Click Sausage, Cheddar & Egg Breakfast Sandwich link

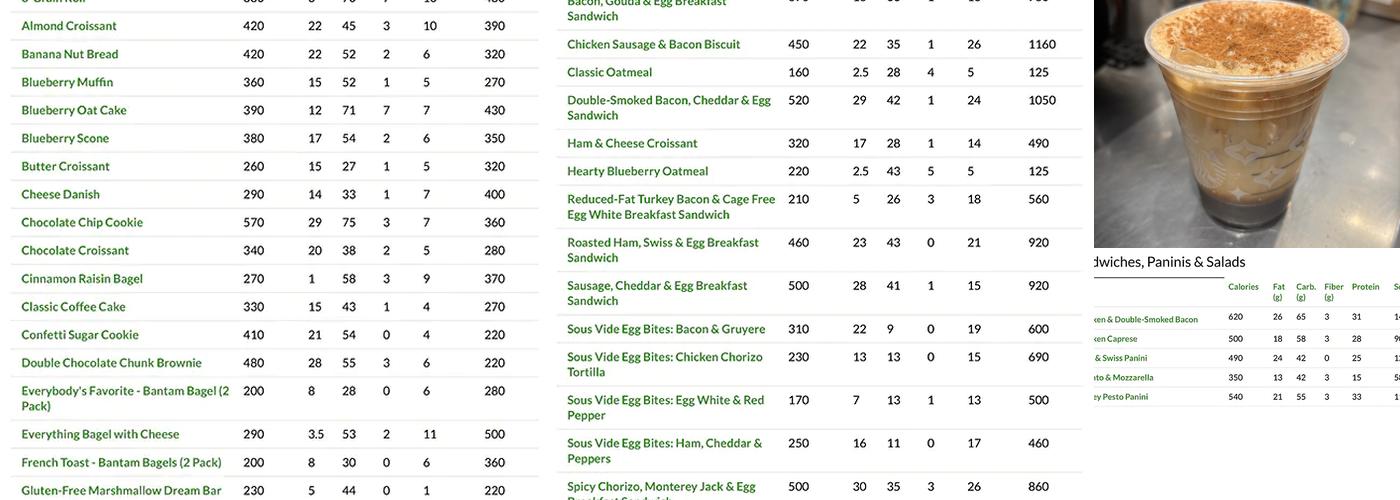657,292
